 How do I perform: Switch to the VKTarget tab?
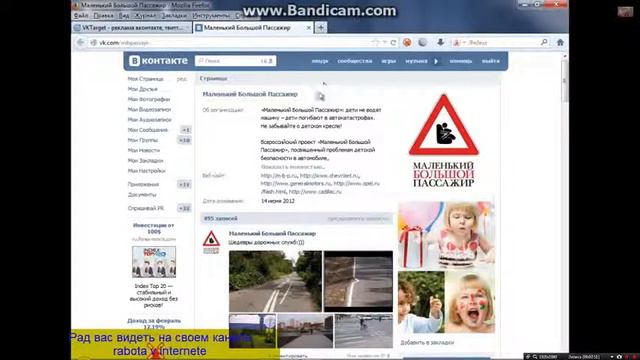132,28
